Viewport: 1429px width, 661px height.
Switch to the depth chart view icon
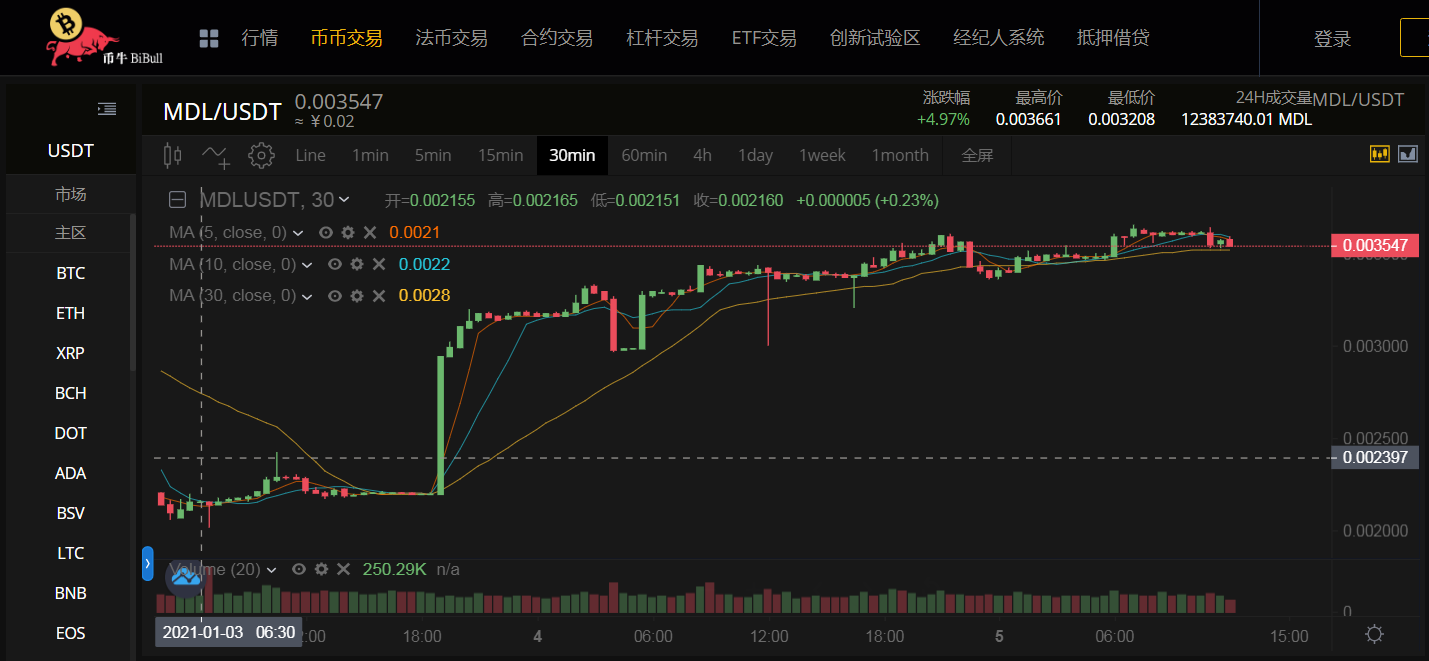[x=1408, y=154]
